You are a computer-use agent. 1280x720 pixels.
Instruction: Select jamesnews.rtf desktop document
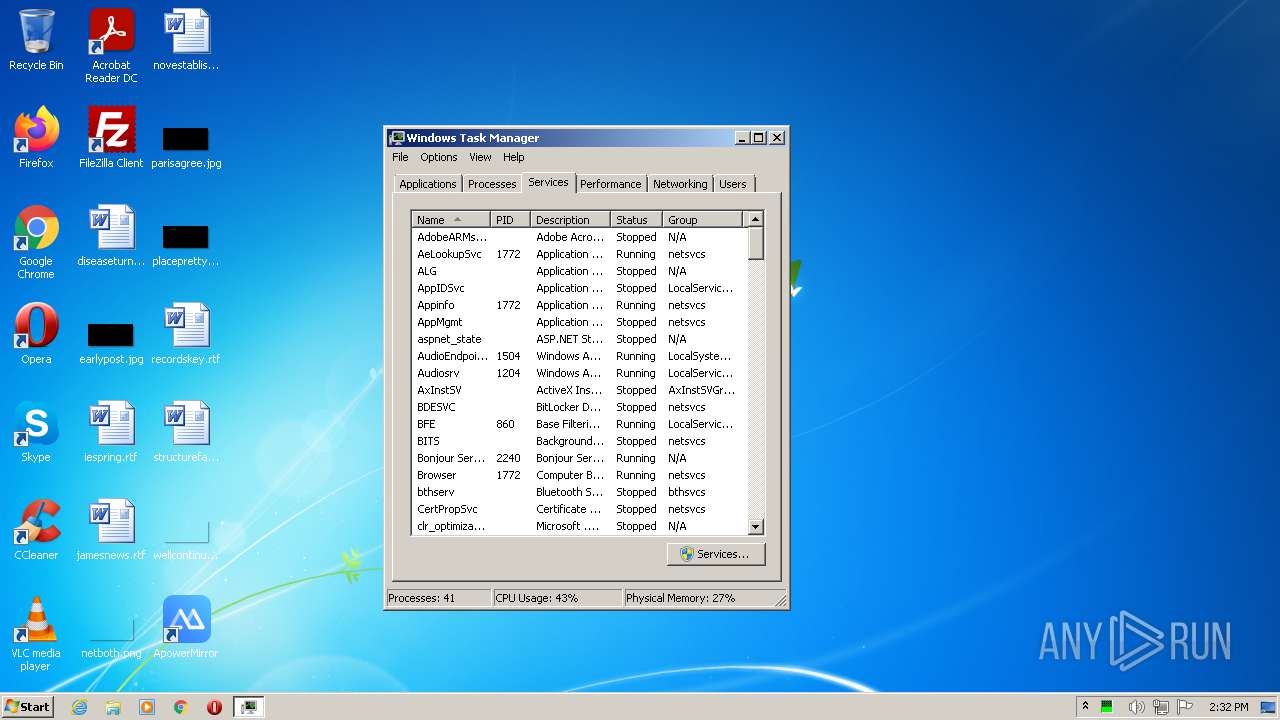(111, 530)
